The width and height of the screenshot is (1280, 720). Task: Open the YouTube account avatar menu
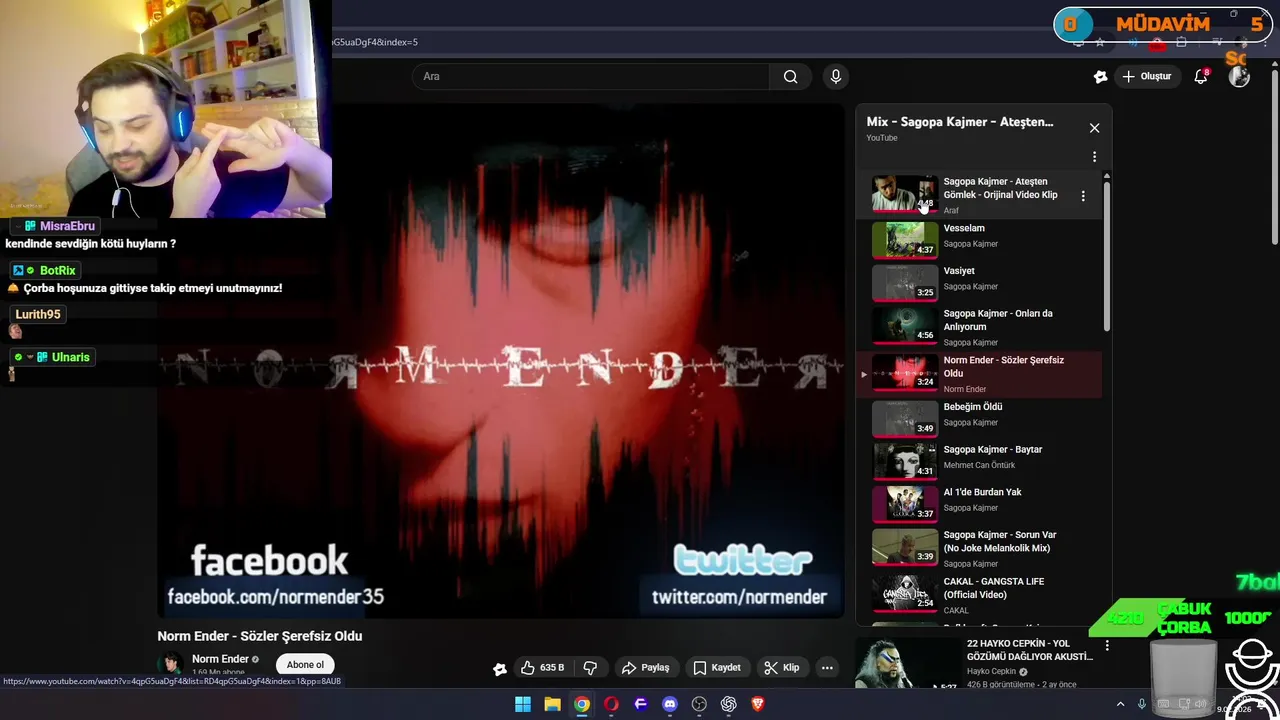[x=1239, y=77]
